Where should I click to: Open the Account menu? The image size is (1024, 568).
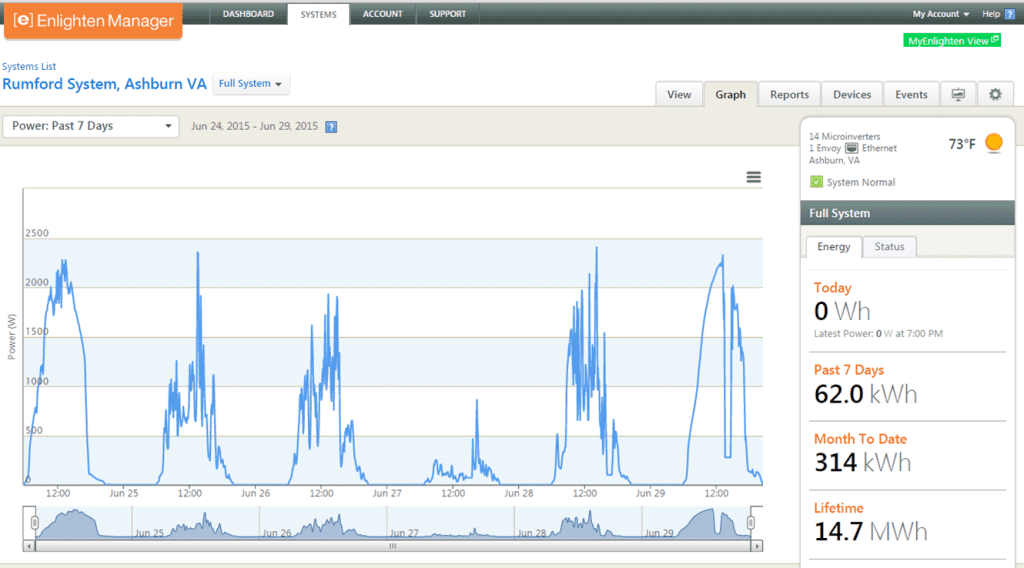383,14
